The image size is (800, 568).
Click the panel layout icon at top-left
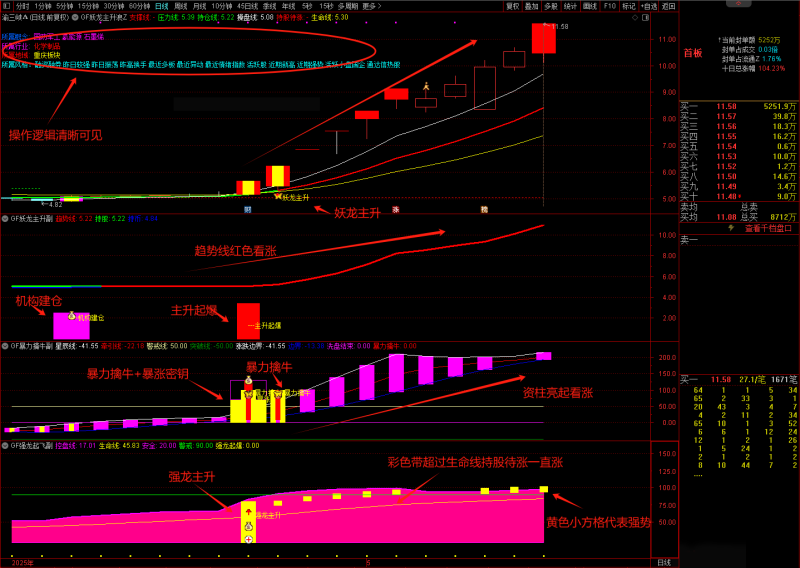click(6, 5)
